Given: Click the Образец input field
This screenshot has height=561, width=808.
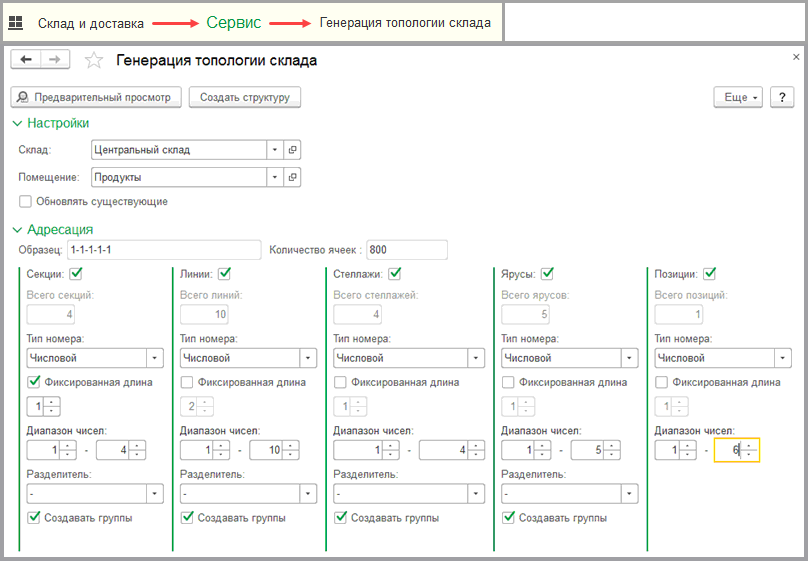Looking at the screenshot, I should pos(163,249).
